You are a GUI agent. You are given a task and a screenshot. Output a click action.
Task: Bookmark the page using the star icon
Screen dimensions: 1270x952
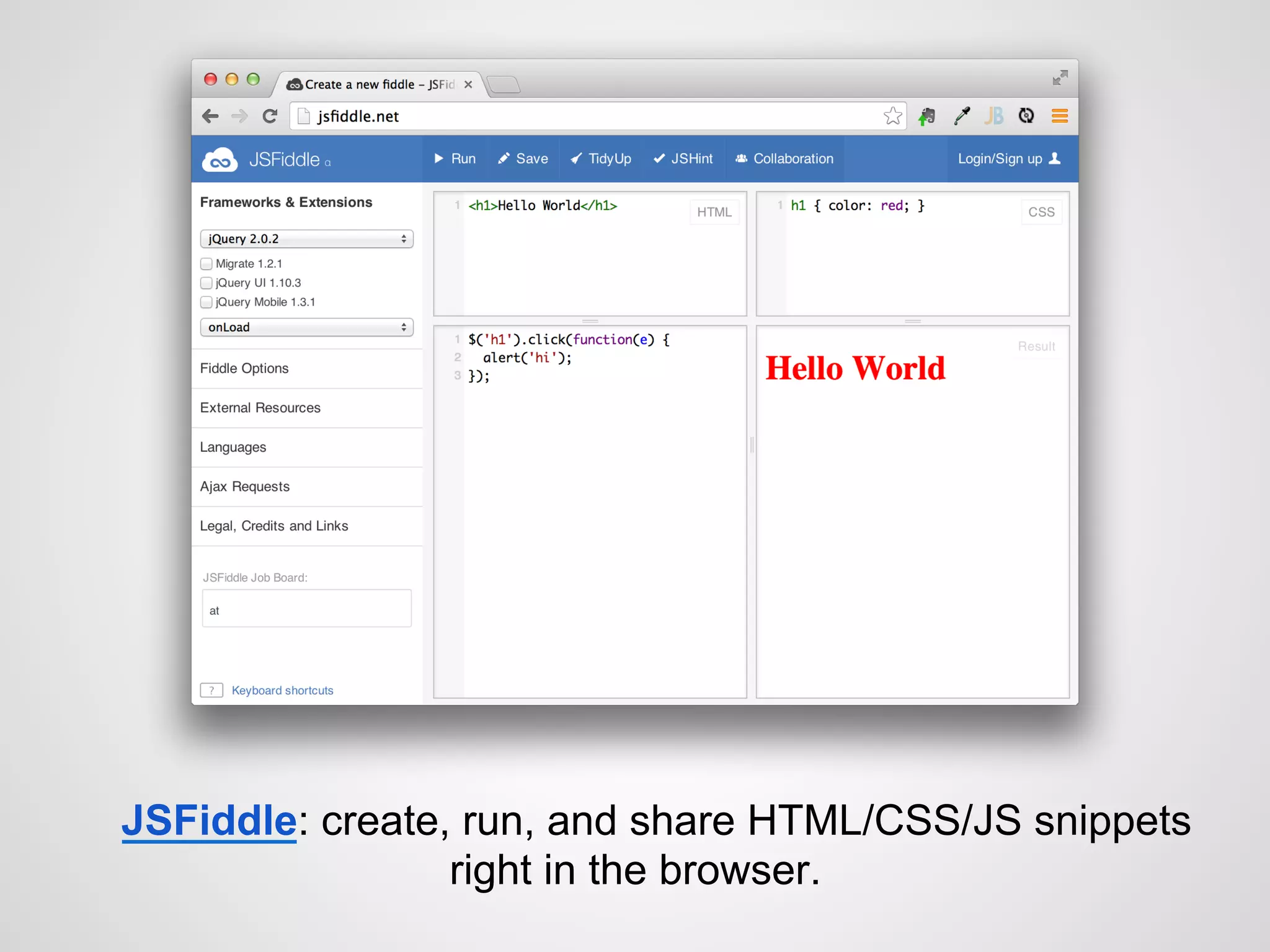892,116
